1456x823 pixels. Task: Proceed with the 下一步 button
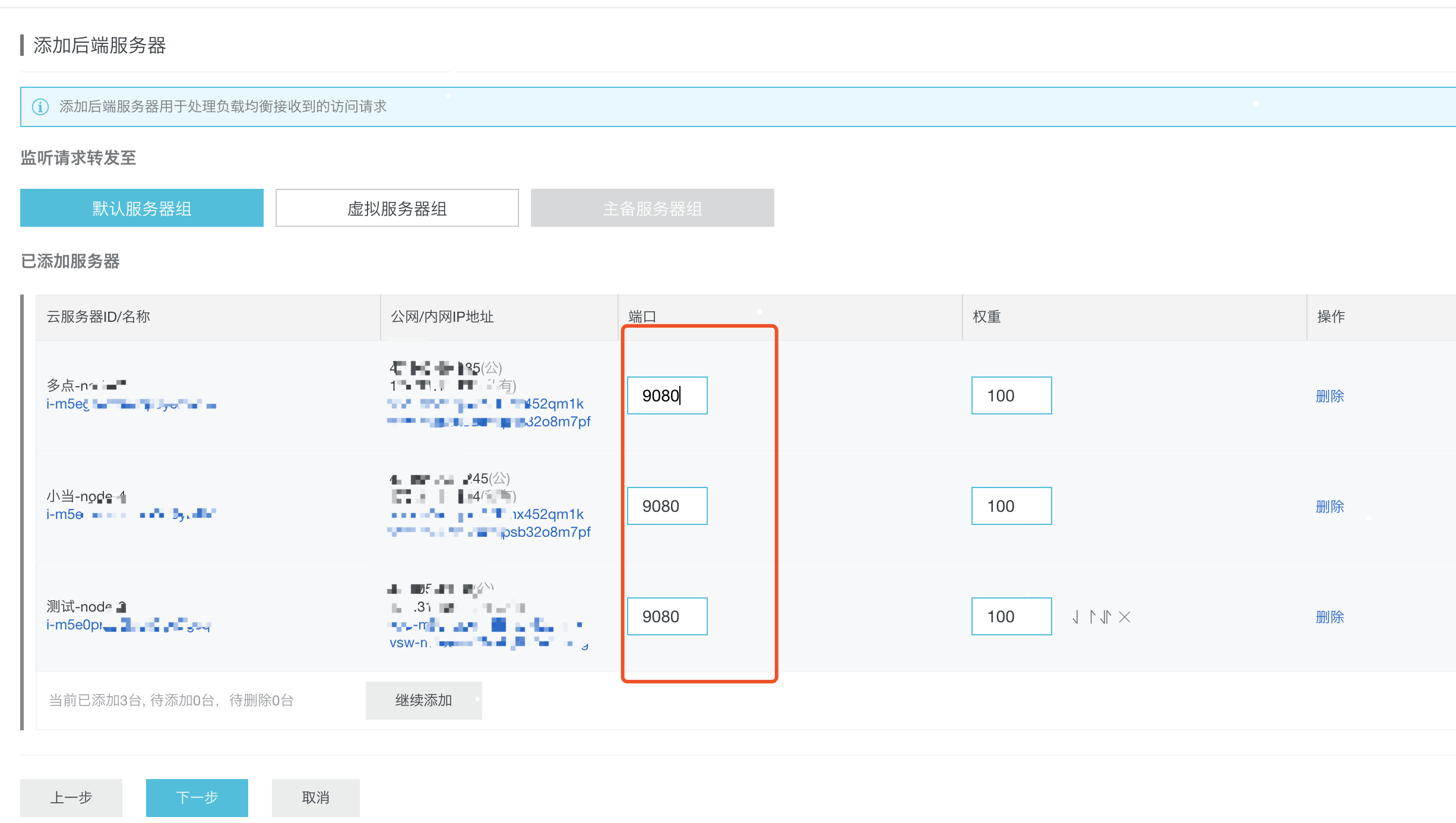click(x=197, y=797)
